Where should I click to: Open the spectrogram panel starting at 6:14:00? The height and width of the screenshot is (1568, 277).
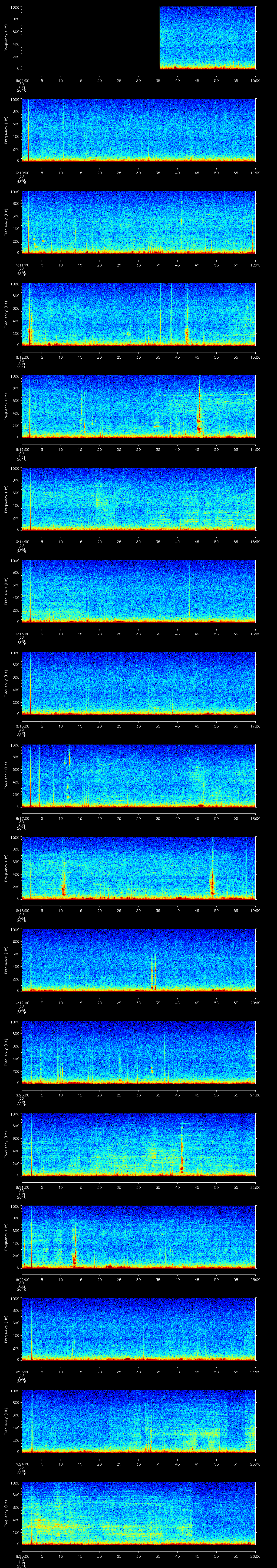click(x=139, y=499)
